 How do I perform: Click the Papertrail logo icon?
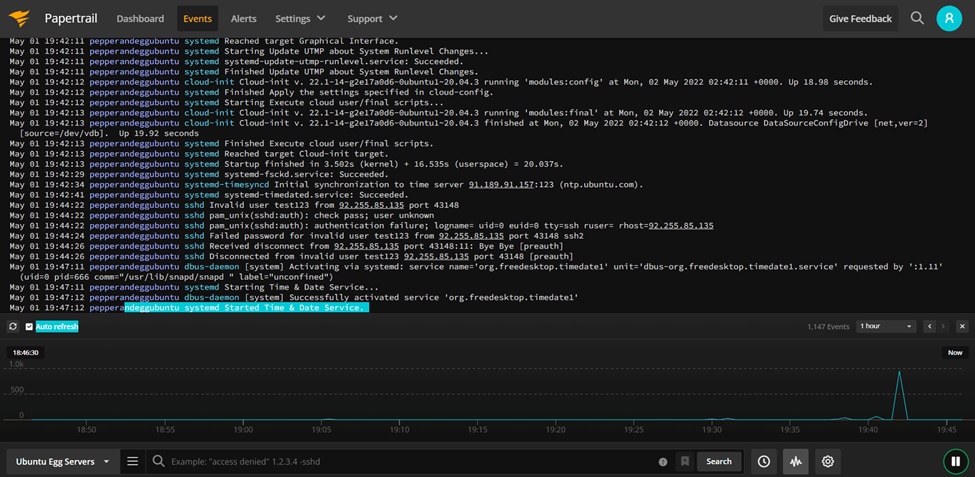[x=19, y=19]
